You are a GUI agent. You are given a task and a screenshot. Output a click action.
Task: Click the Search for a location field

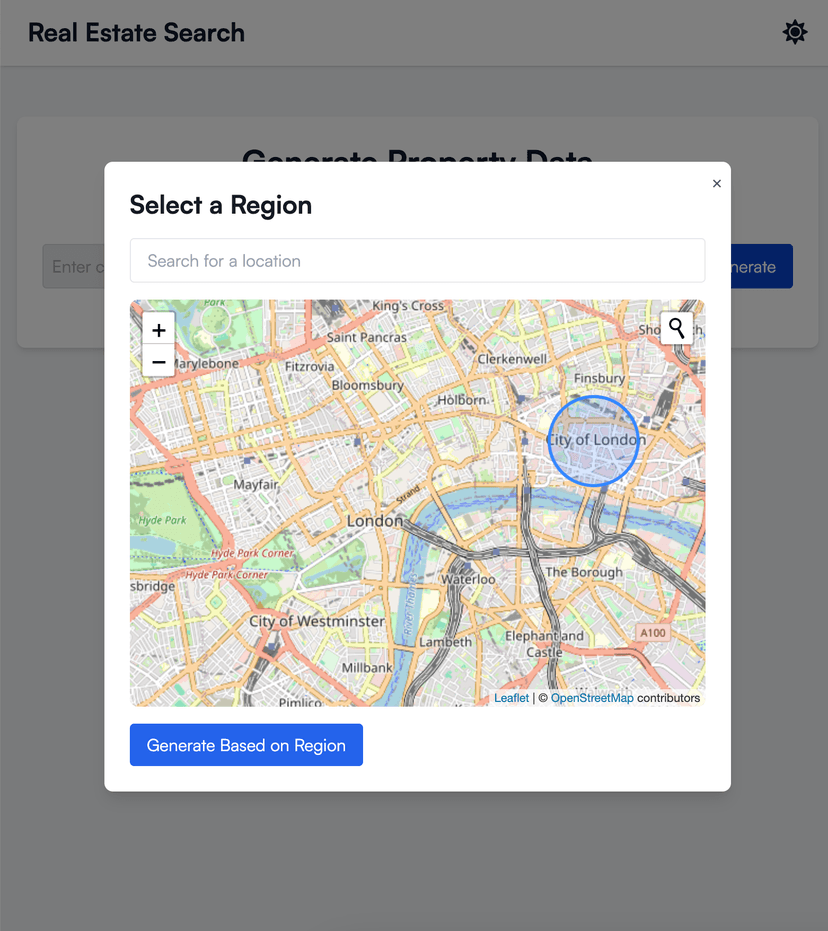click(417, 261)
